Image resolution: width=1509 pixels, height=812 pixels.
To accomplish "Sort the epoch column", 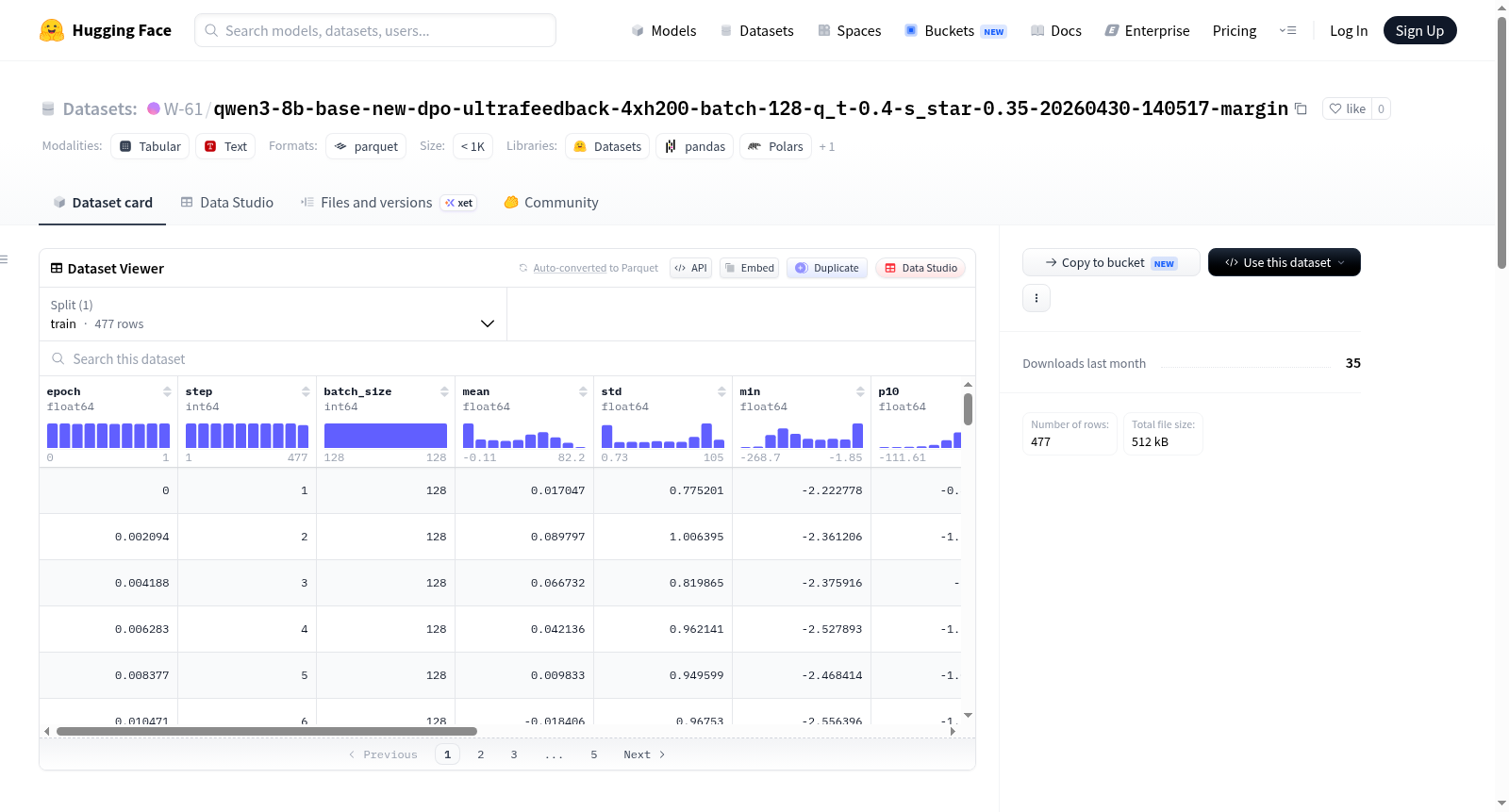I will point(167,391).
